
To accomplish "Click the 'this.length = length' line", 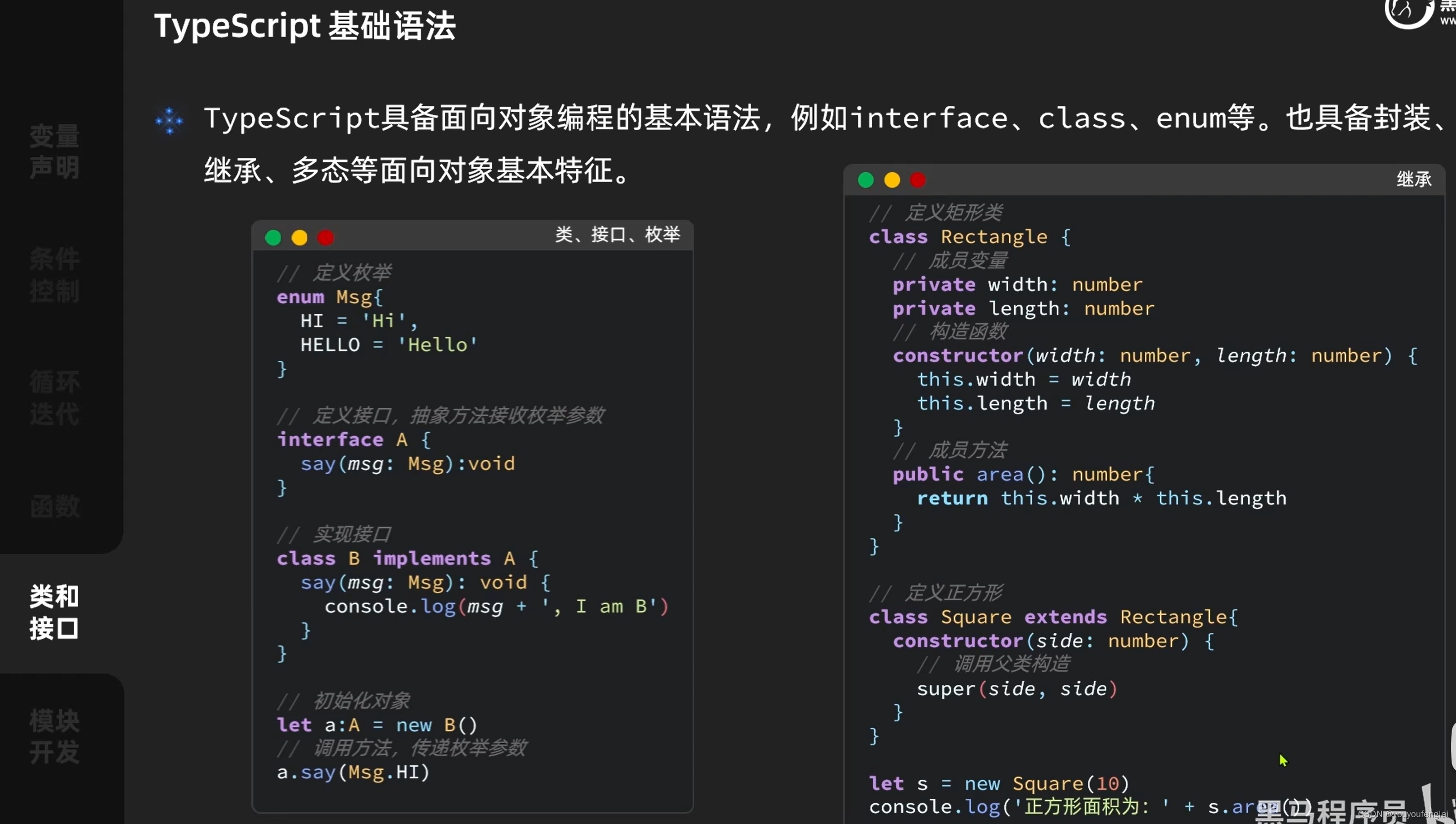I will click(x=1035, y=403).
